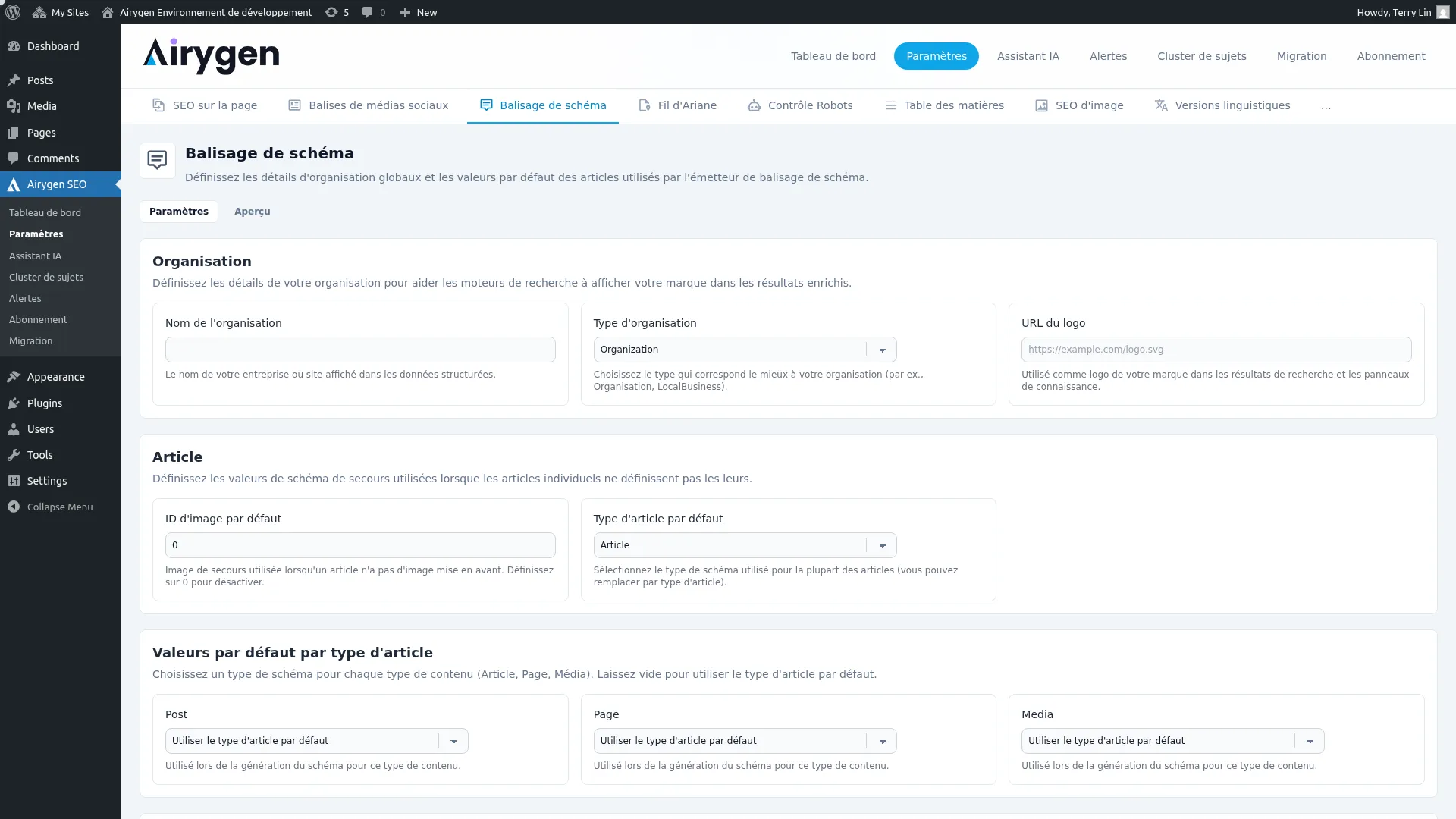Click the SEO sur la page tab icon
The image size is (1456, 819).
coord(158,105)
